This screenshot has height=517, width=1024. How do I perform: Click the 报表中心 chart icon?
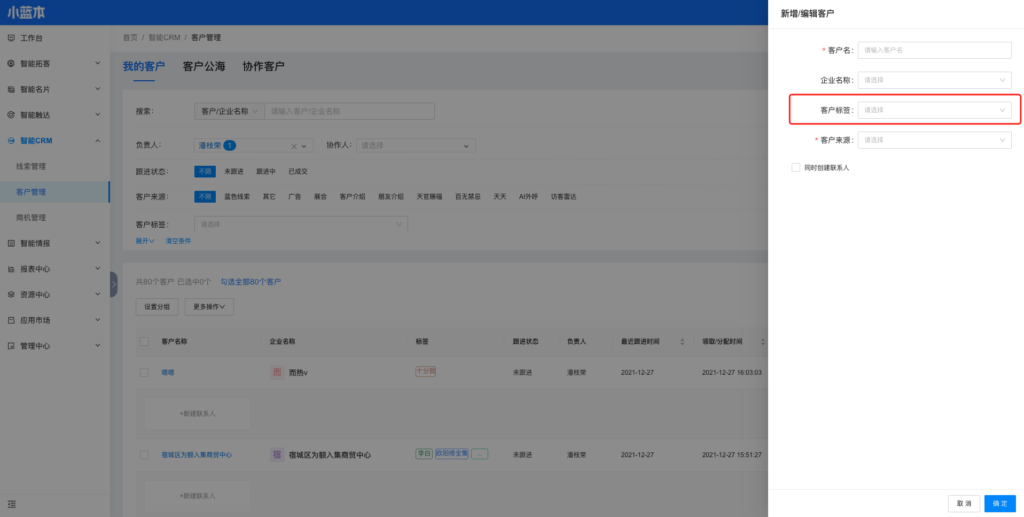[x=11, y=269]
